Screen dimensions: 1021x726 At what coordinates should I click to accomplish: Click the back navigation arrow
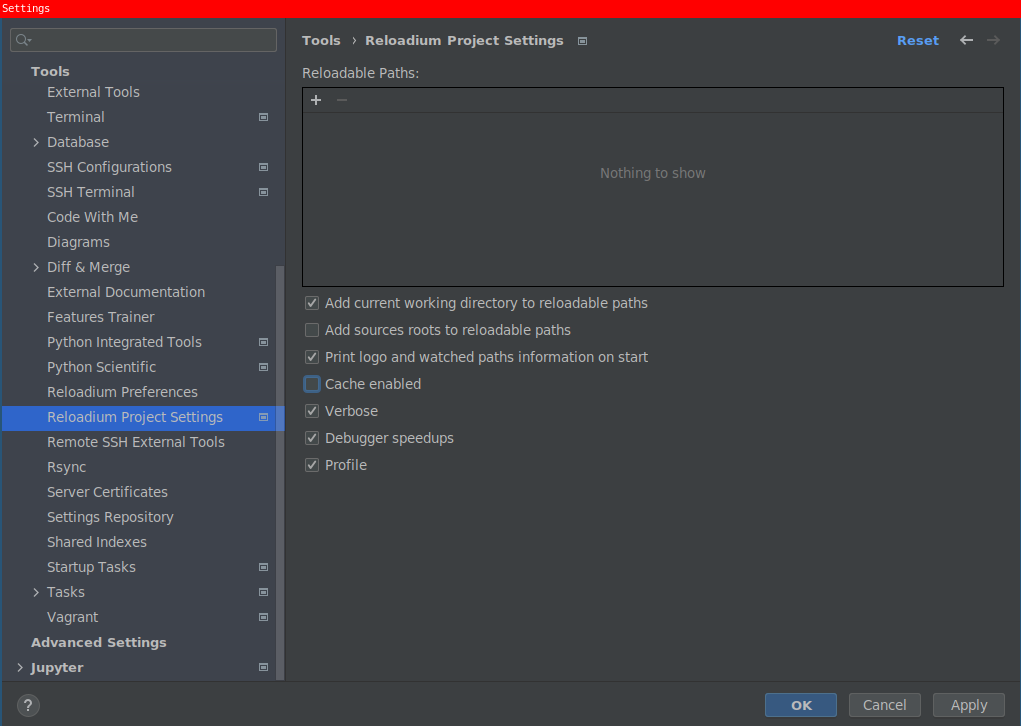(966, 40)
